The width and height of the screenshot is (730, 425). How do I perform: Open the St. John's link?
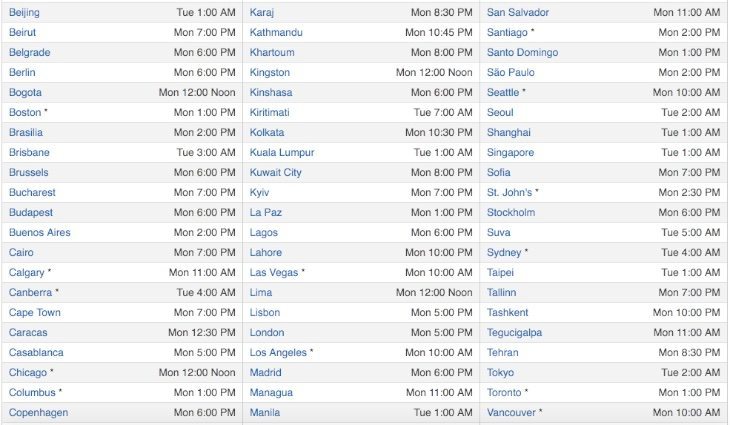(x=509, y=193)
